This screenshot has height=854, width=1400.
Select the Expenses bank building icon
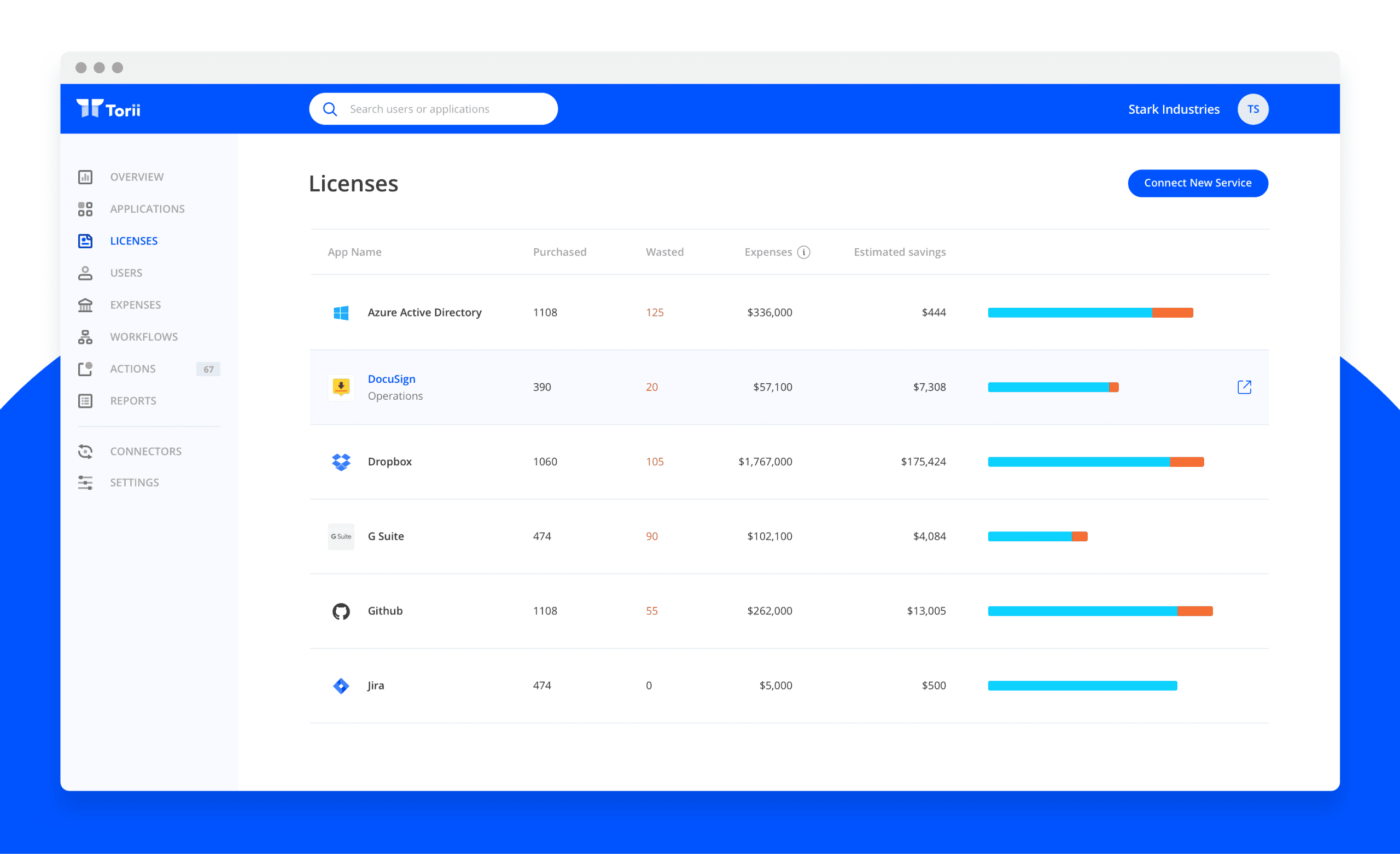tap(85, 305)
